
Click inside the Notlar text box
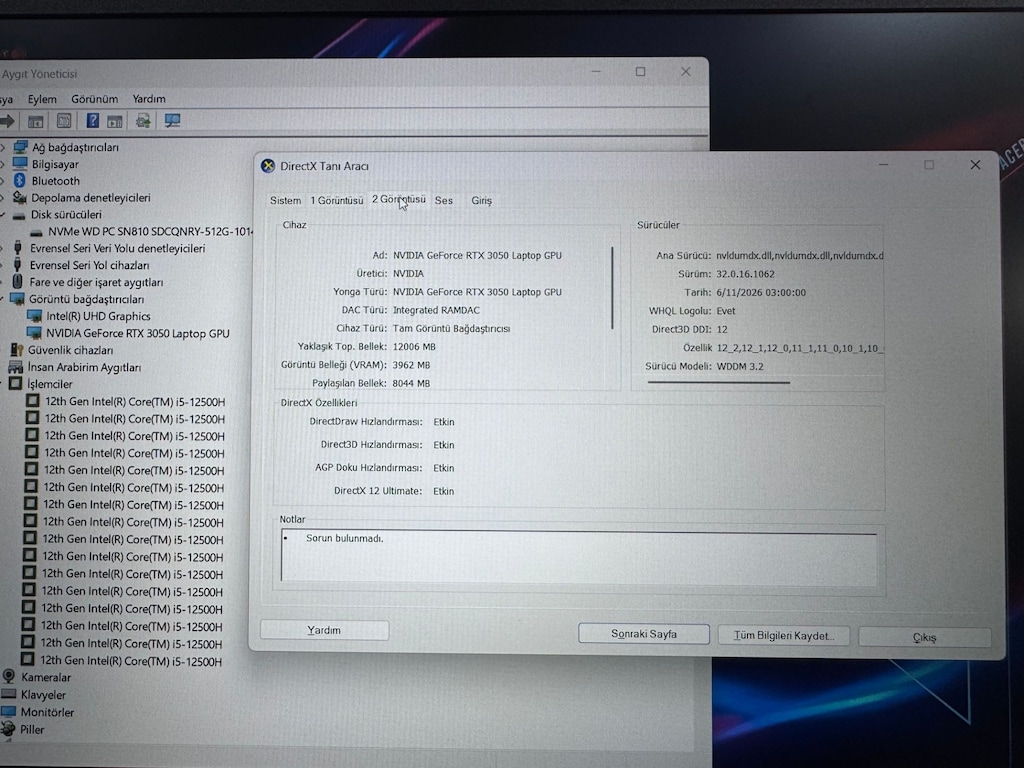coord(579,556)
